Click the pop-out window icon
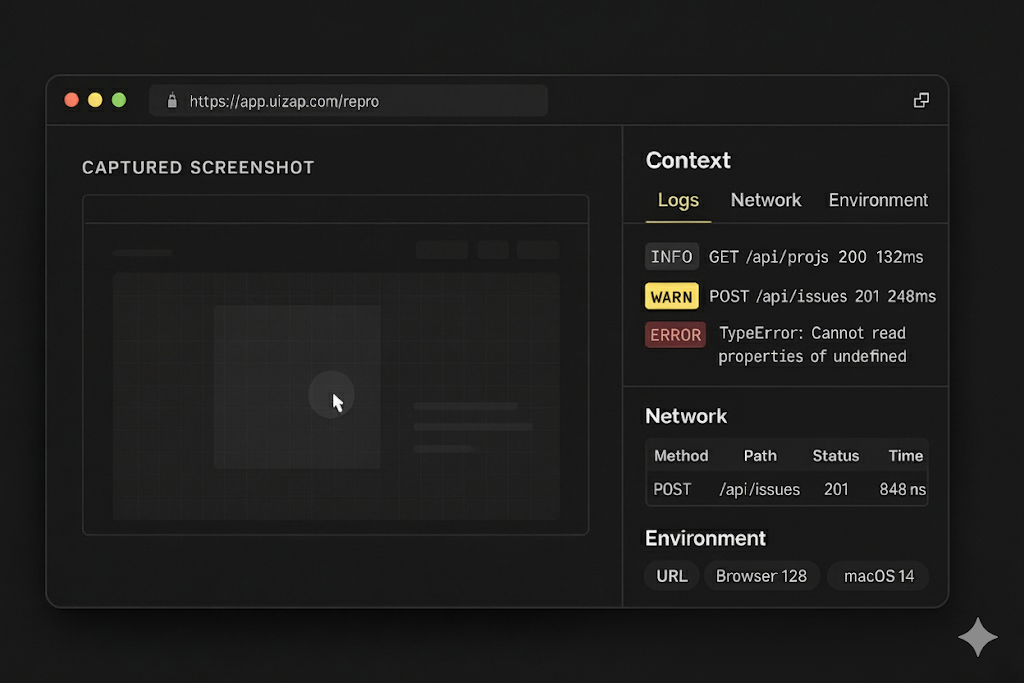The height and width of the screenshot is (683, 1024). tap(920, 100)
